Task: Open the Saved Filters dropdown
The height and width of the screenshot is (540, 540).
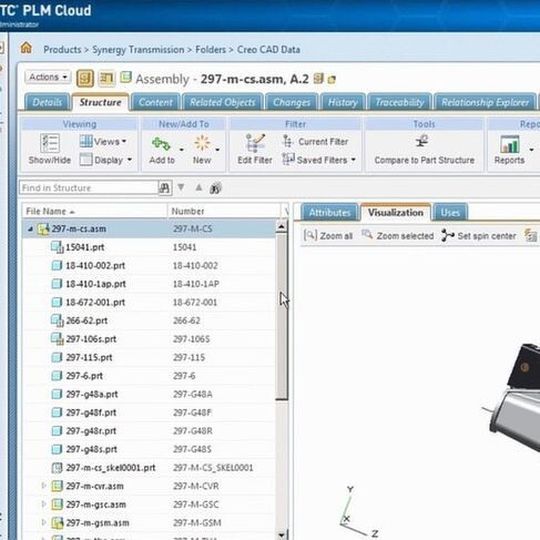Action: coord(319,160)
